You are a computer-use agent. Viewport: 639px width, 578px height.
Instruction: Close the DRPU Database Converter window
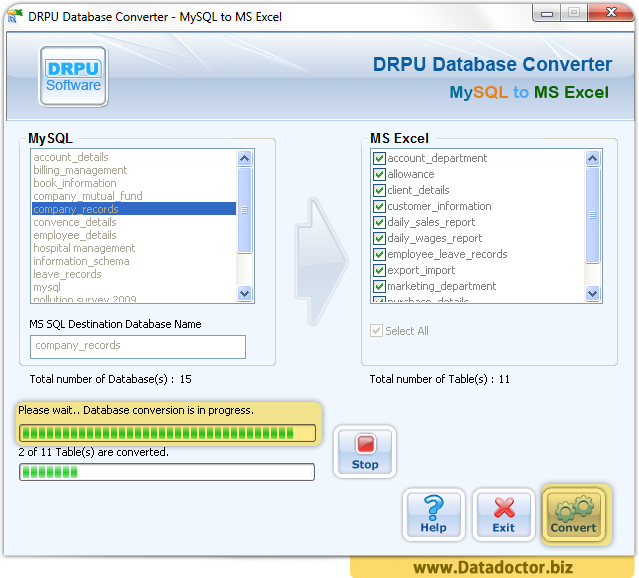(x=611, y=13)
